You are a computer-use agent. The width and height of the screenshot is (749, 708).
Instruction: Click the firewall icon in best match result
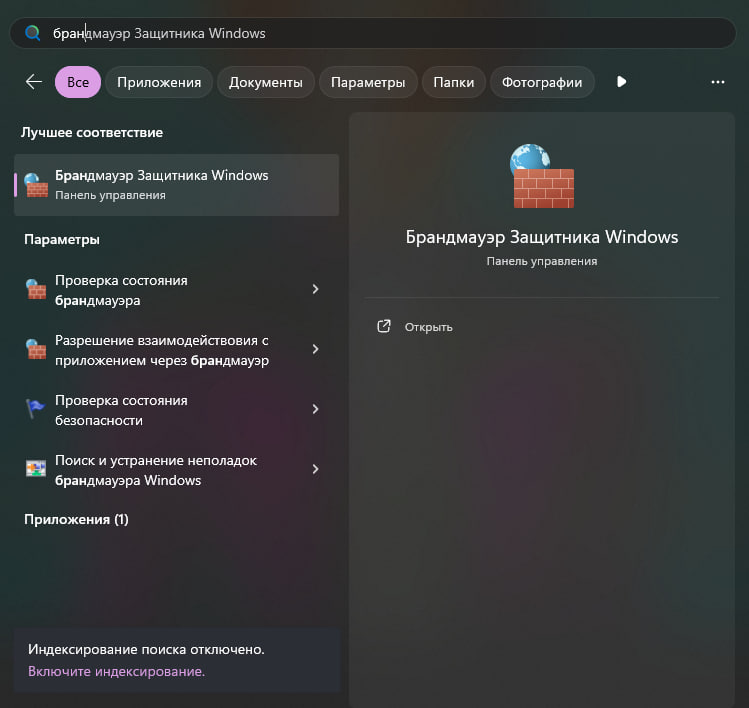37,185
